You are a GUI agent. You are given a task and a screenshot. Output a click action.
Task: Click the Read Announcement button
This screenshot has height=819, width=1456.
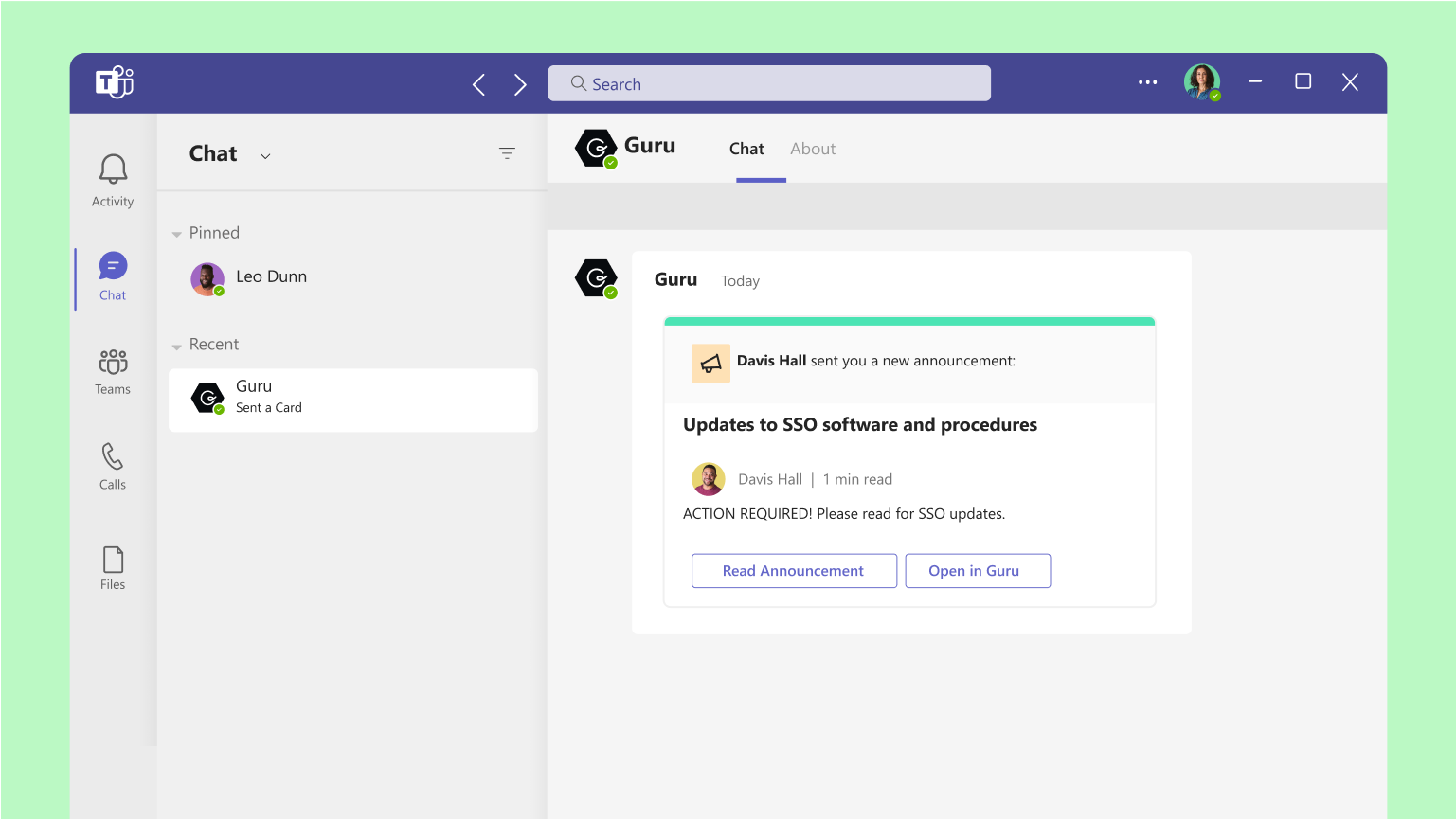[x=794, y=571]
